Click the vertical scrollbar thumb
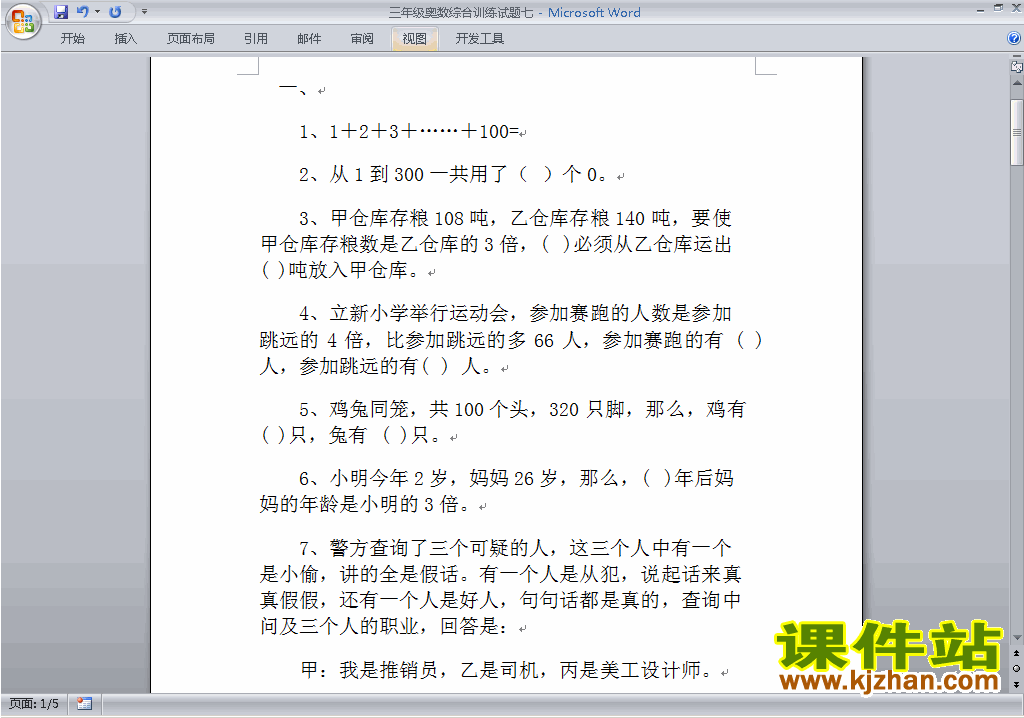 pos(1017,132)
